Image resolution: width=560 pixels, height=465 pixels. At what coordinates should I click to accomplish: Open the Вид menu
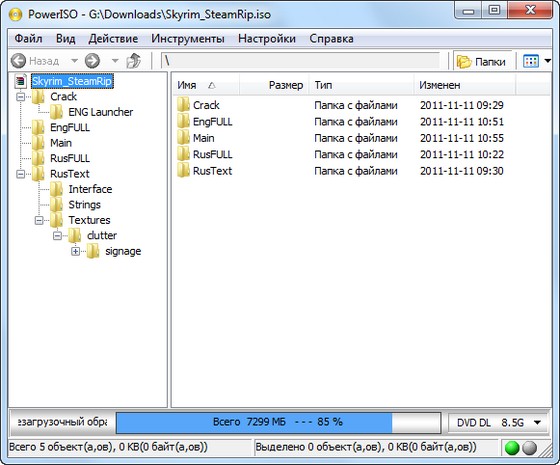pyautogui.click(x=66, y=39)
